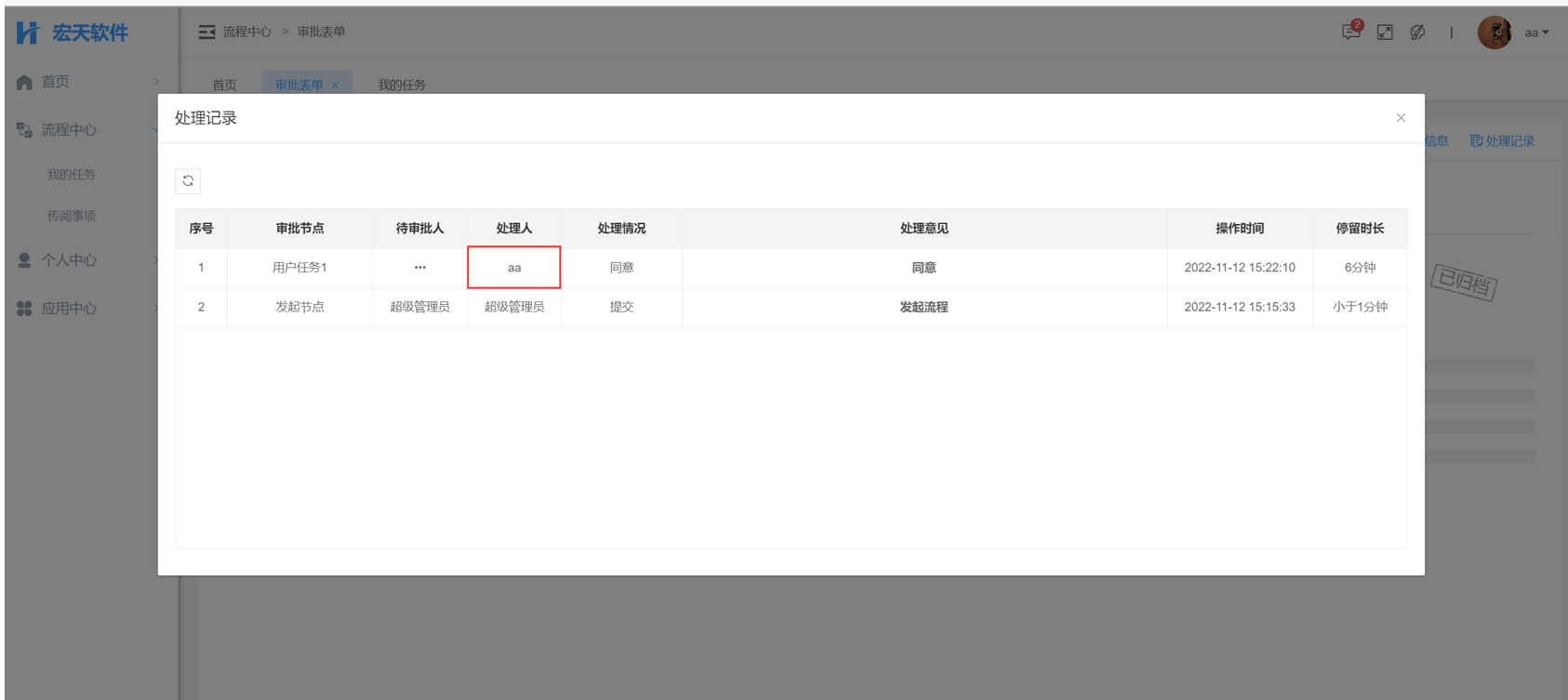Click the 待审批人 column header

[x=419, y=229]
